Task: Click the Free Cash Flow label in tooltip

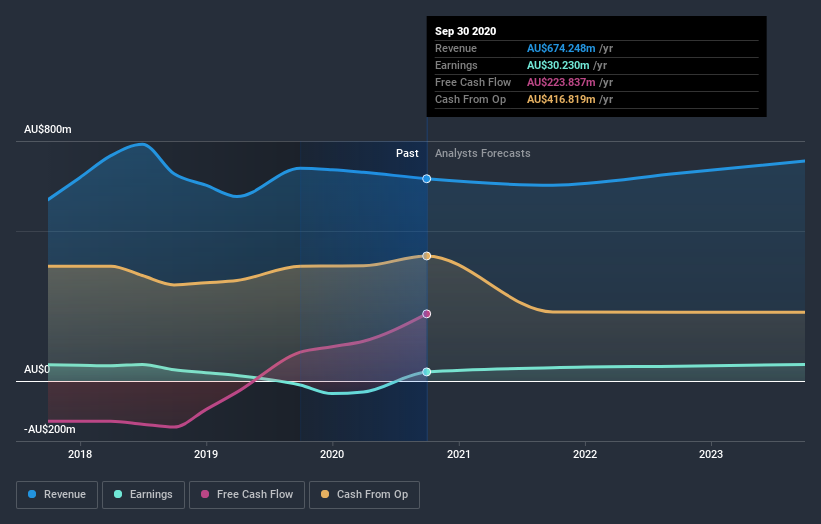Action: click(473, 83)
